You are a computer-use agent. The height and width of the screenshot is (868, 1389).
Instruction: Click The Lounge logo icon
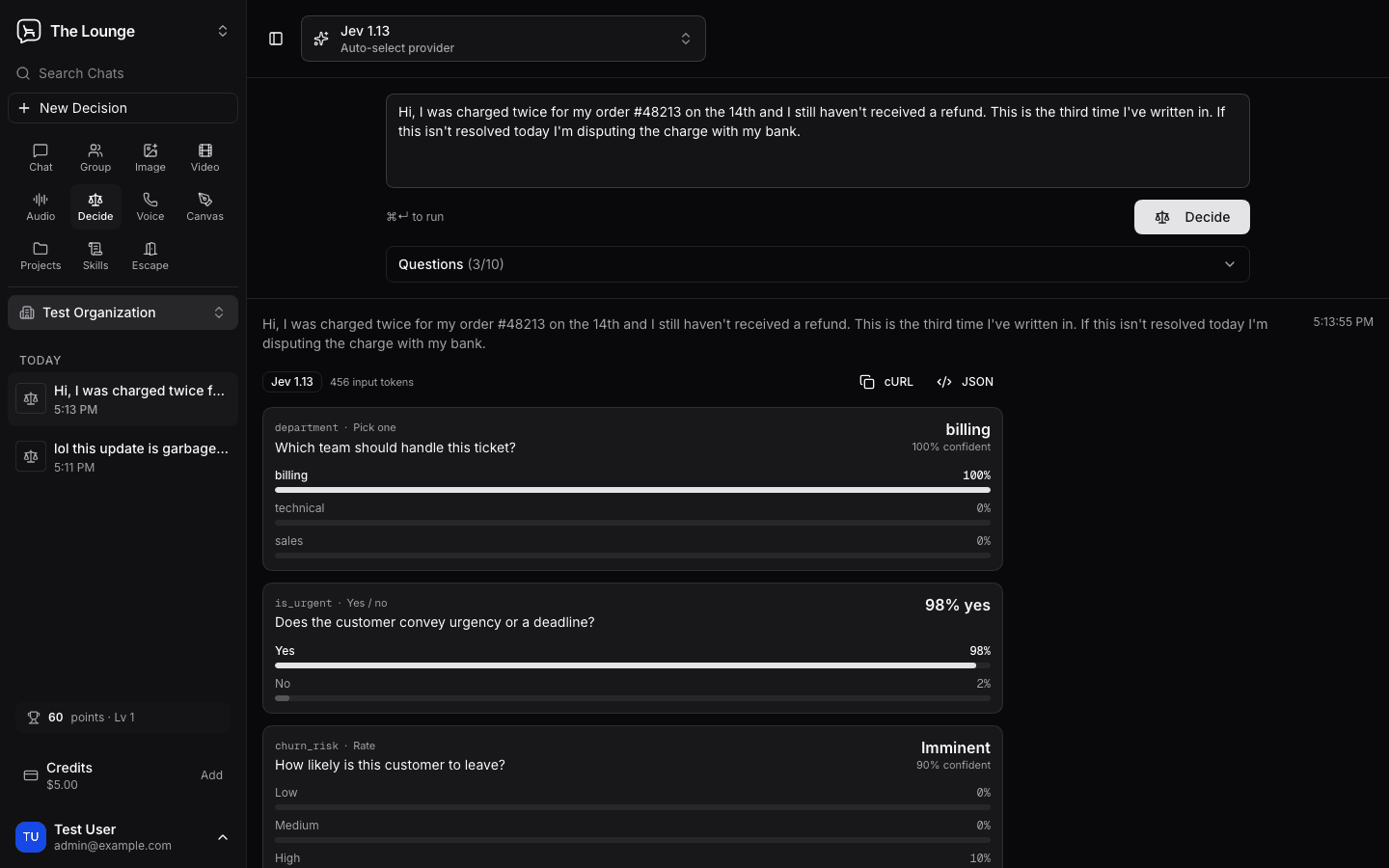pyautogui.click(x=29, y=31)
